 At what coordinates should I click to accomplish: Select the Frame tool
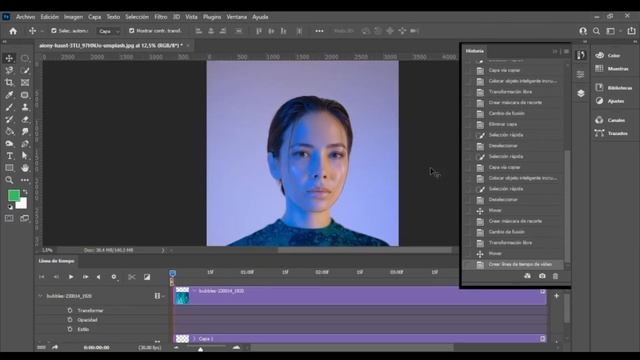(25, 83)
